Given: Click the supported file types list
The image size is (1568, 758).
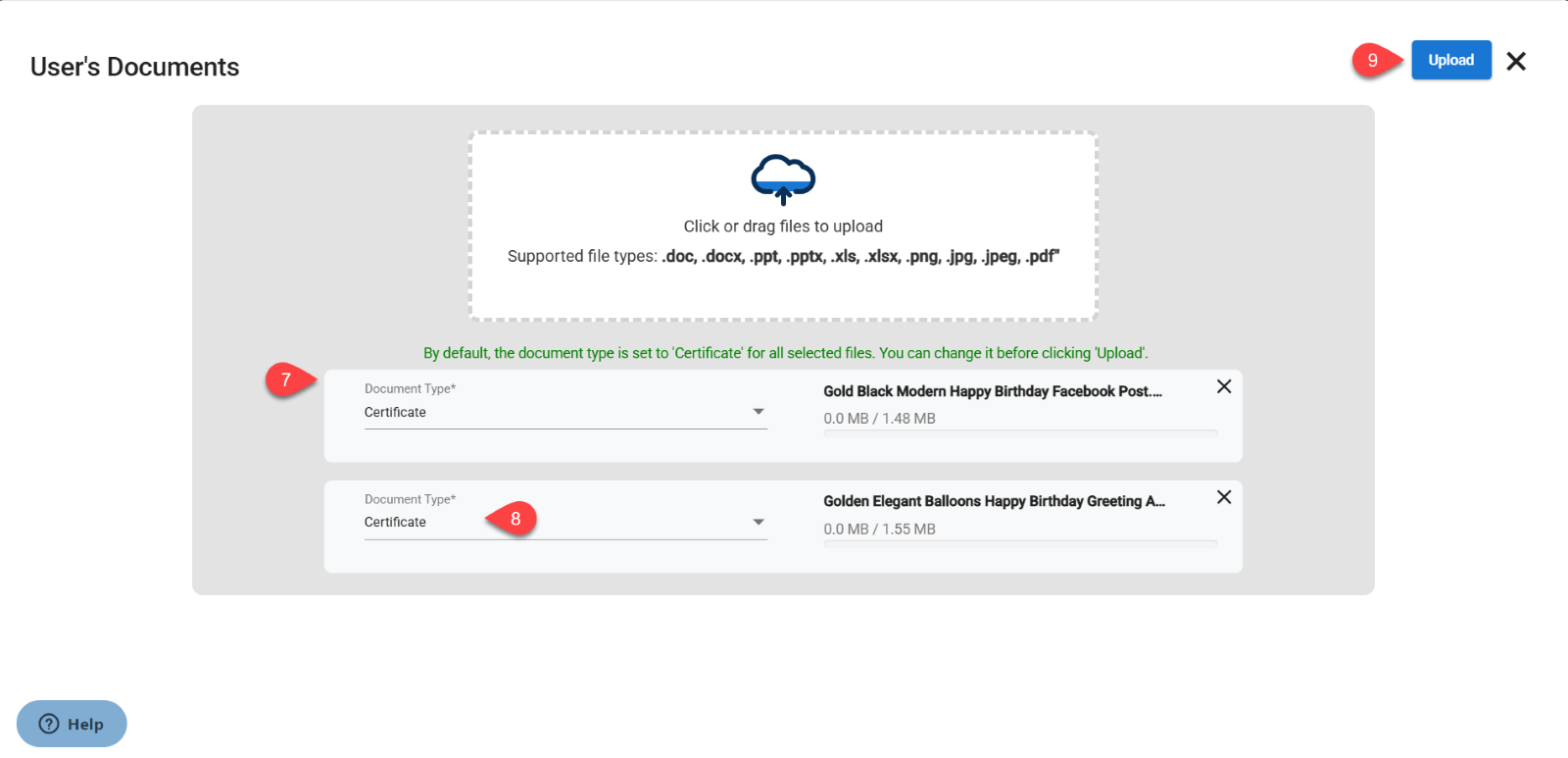Looking at the screenshot, I should (859, 257).
